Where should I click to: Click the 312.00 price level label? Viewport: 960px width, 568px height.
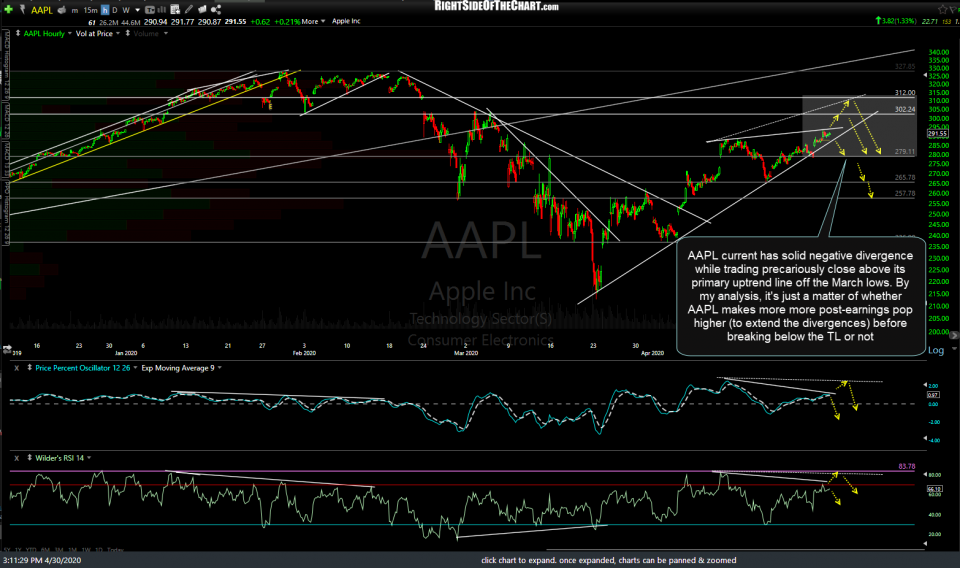point(905,93)
